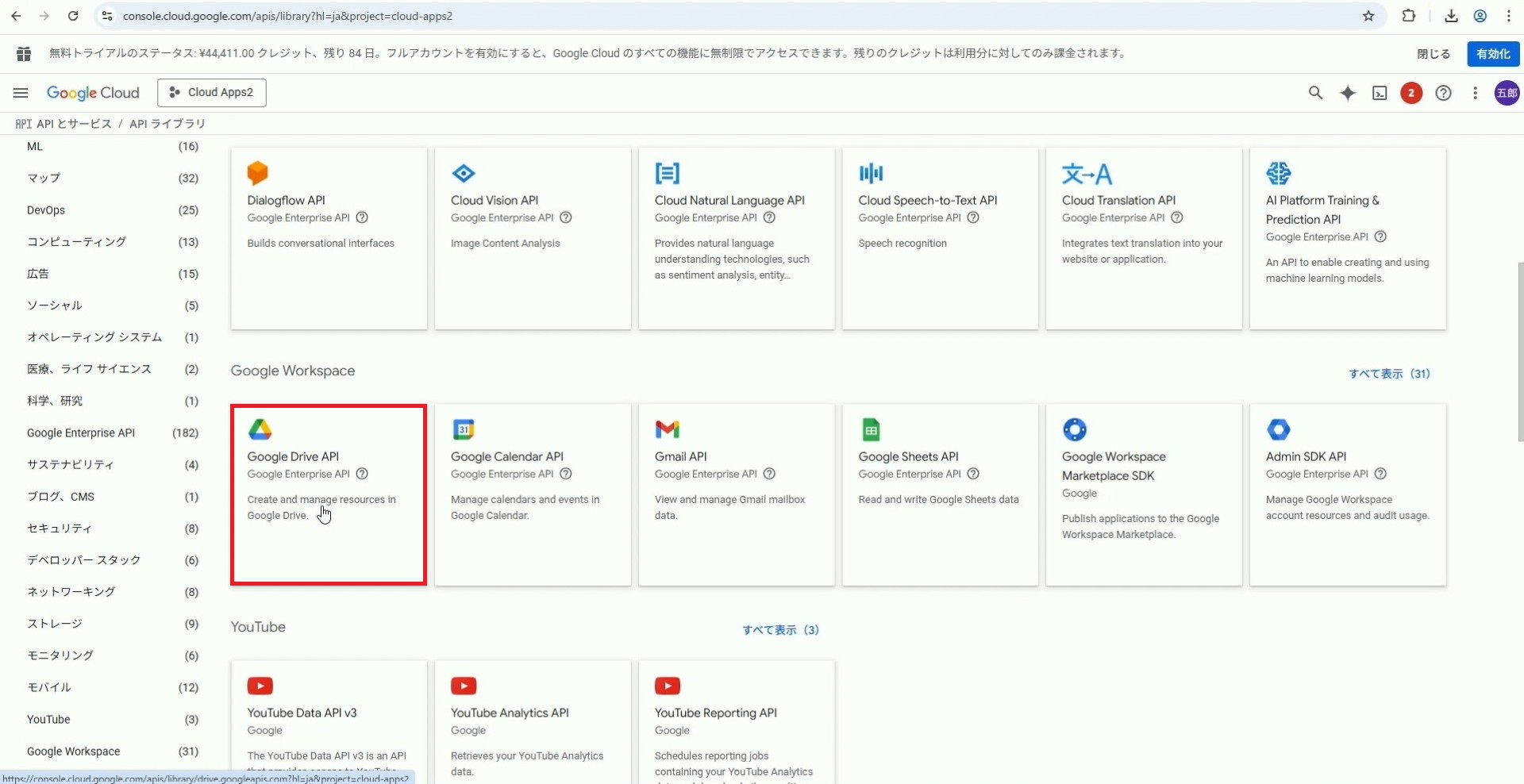Dismiss the trial banner with 閉じる
The height and width of the screenshot is (784, 1524).
(x=1434, y=54)
